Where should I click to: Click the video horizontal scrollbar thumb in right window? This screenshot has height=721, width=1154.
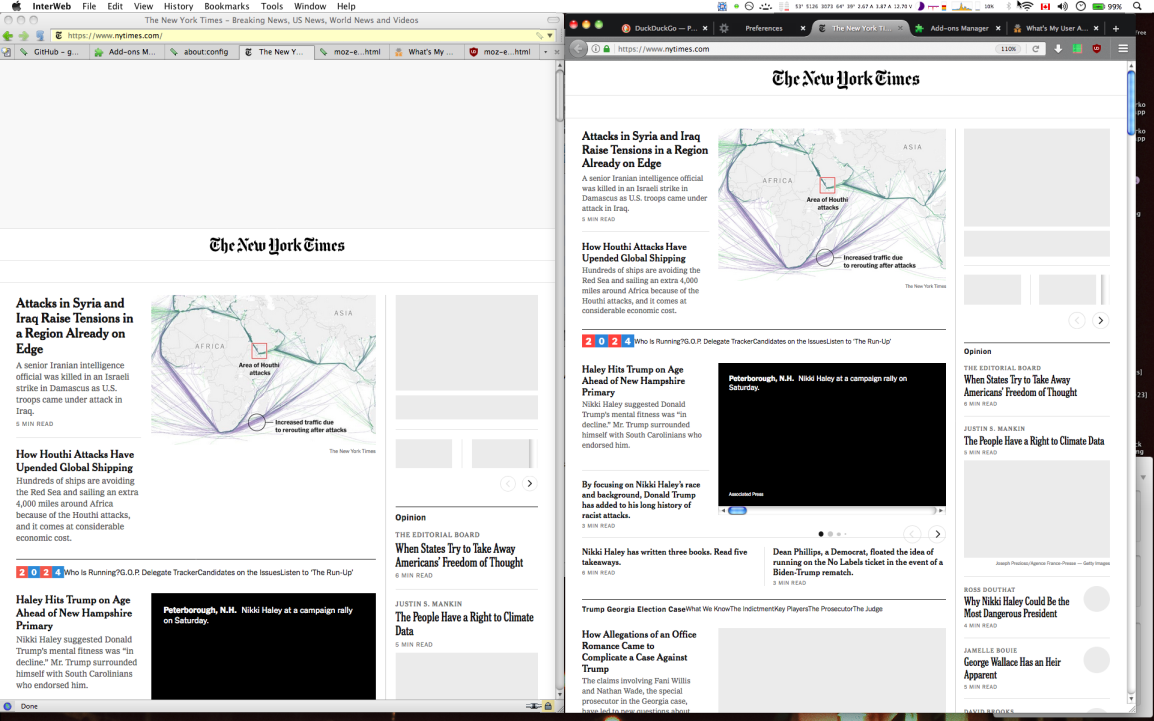(x=737, y=511)
